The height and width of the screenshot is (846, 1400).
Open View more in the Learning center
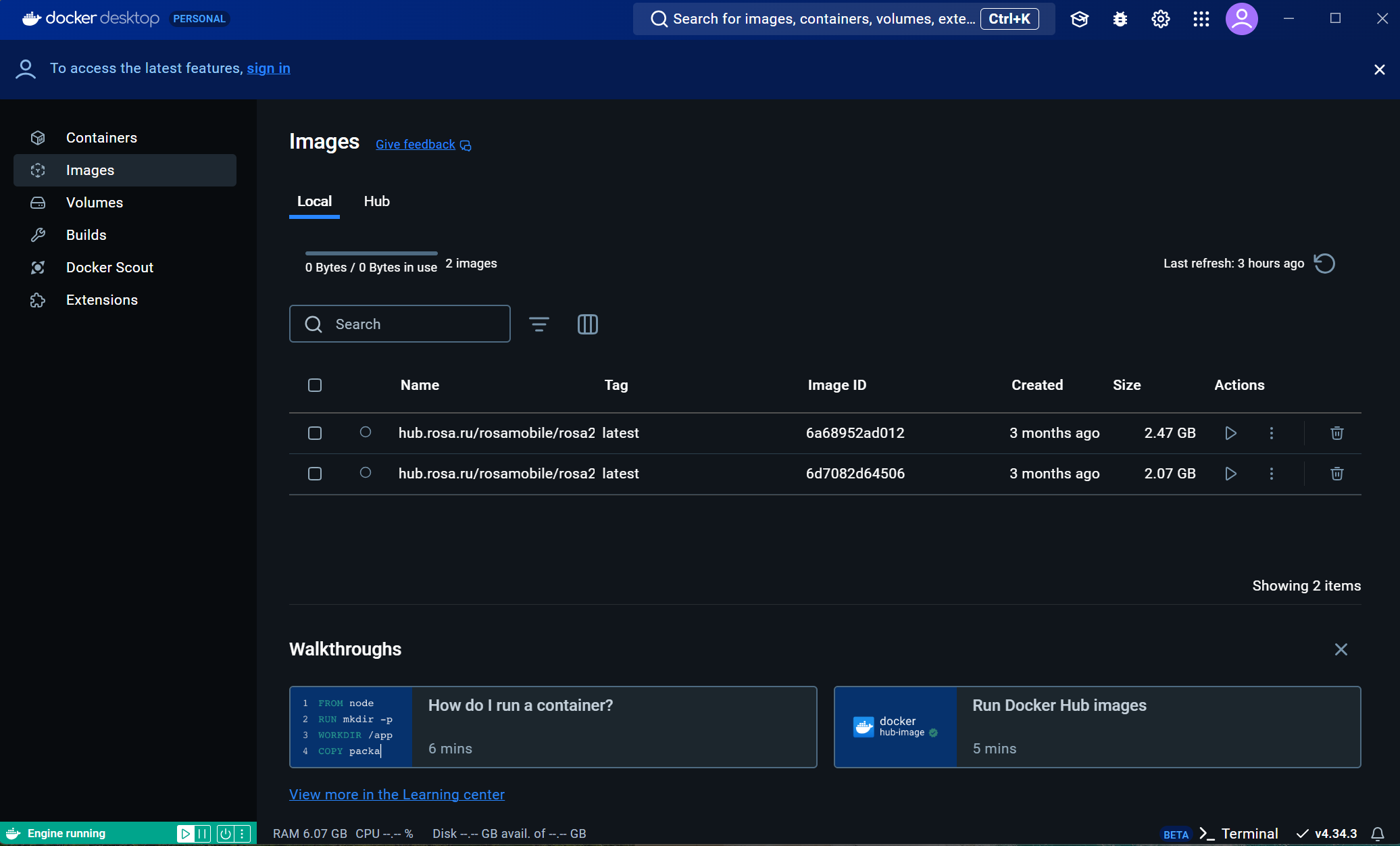pos(397,795)
